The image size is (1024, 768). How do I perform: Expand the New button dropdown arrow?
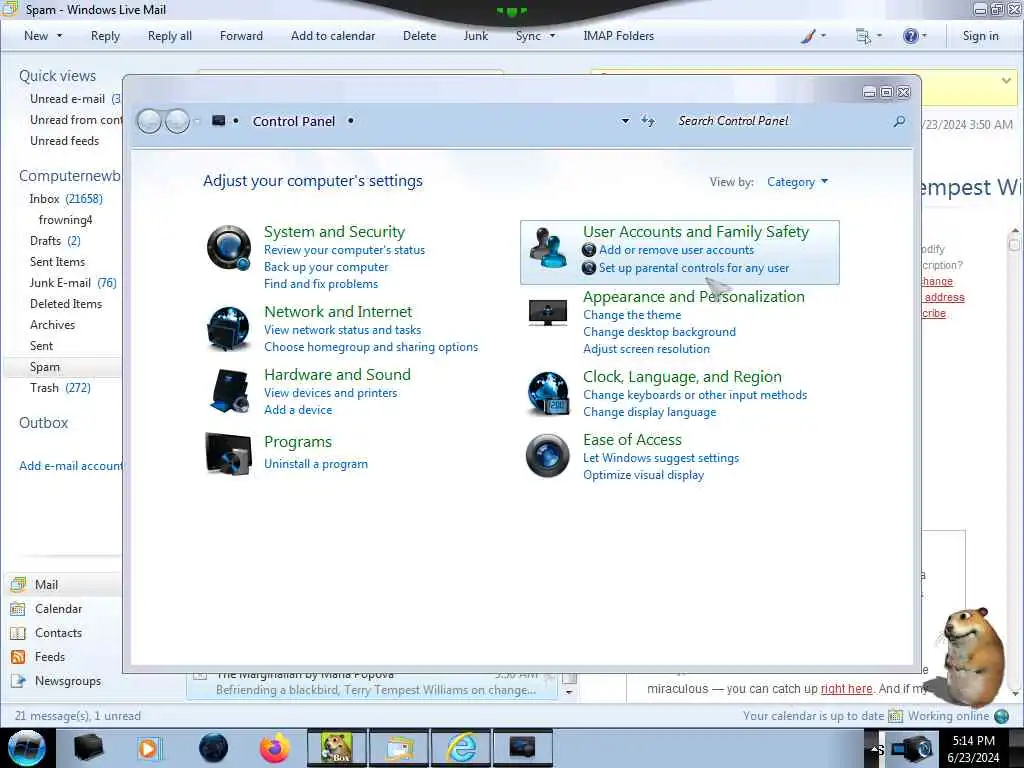click(x=59, y=36)
